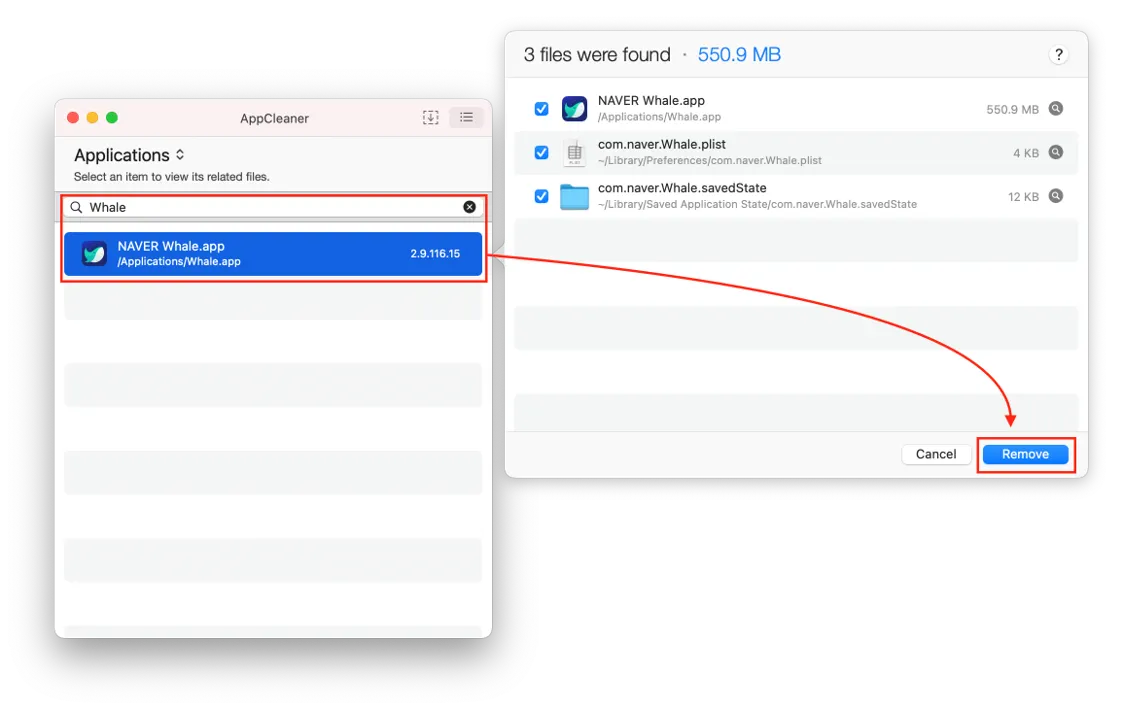Close AppCleaner with the red window button

(73, 117)
